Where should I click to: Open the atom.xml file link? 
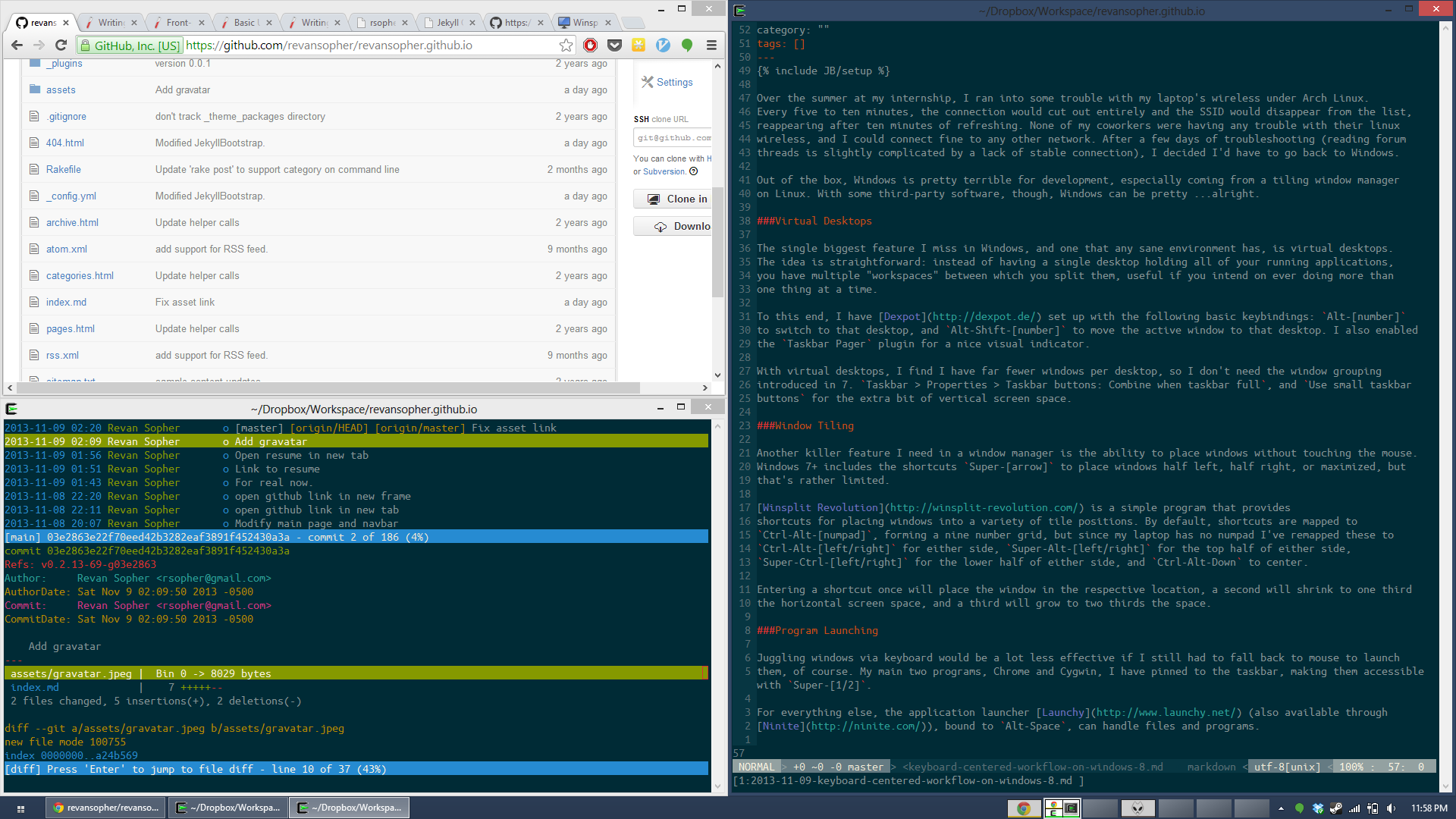(x=67, y=249)
